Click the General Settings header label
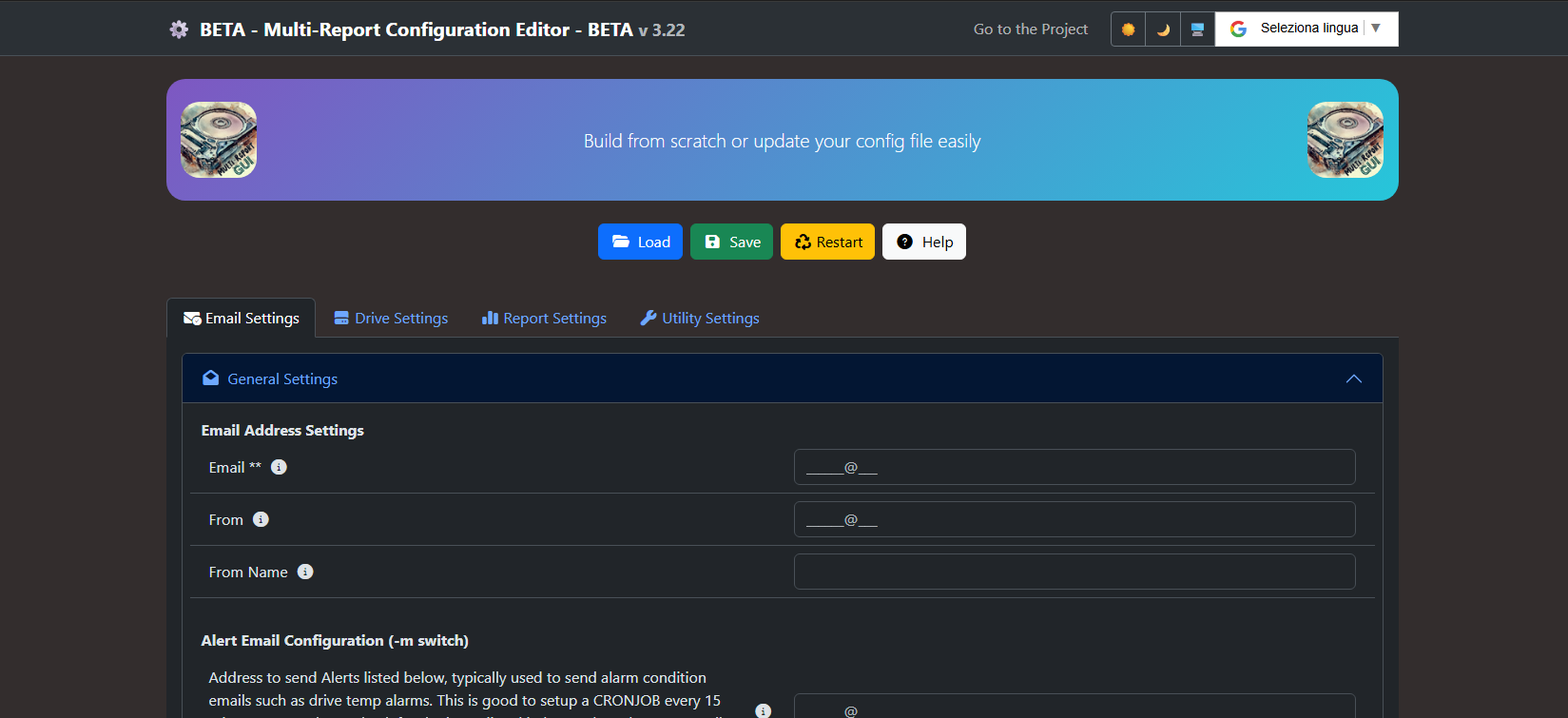Viewport: 1568px width, 718px height. (x=282, y=378)
